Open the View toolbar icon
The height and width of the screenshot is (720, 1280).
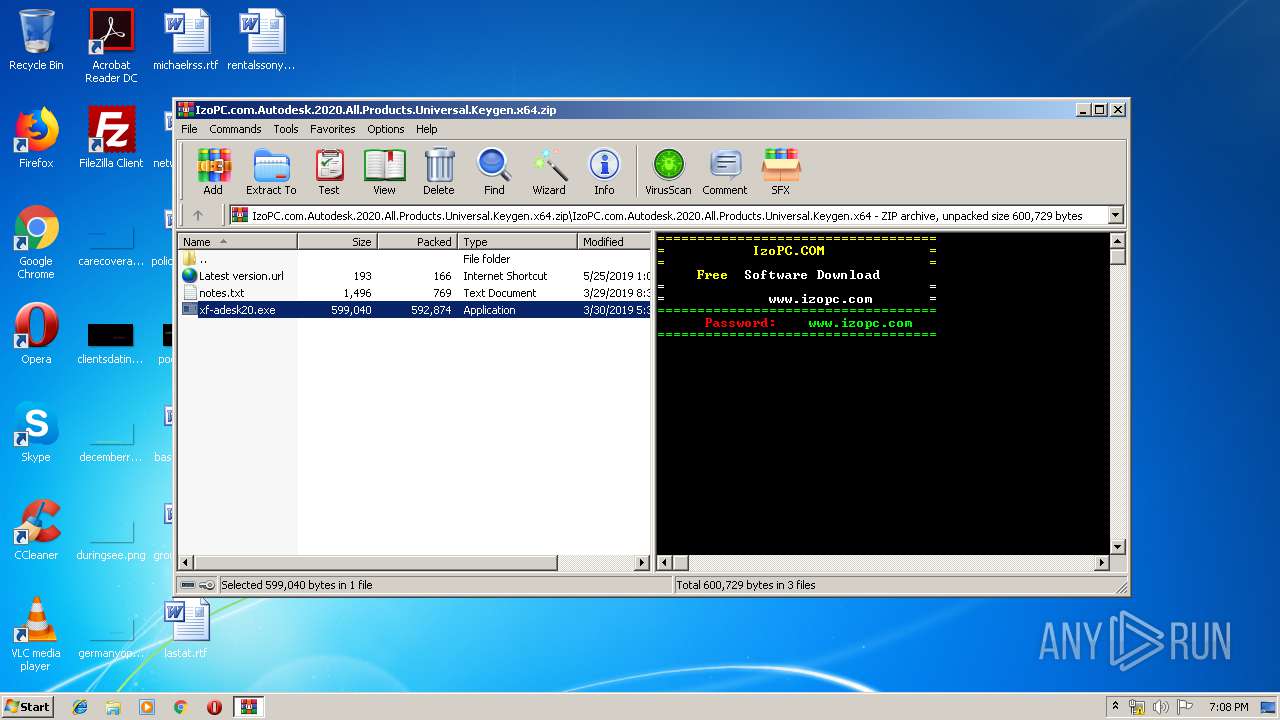pyautogui.click(x=384, y=171)
